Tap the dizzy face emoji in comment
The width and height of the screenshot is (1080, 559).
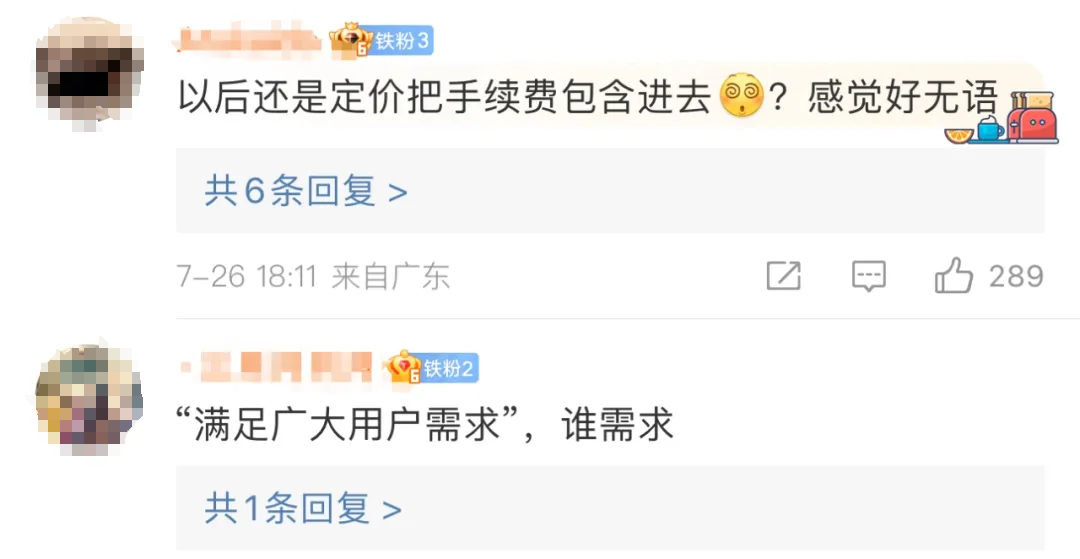(x=741, y=95)
